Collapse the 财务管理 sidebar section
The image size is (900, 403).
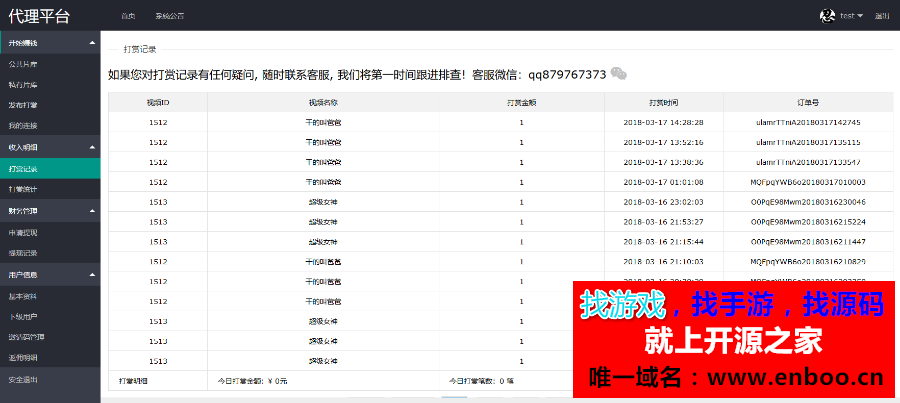tap(50, 211)
